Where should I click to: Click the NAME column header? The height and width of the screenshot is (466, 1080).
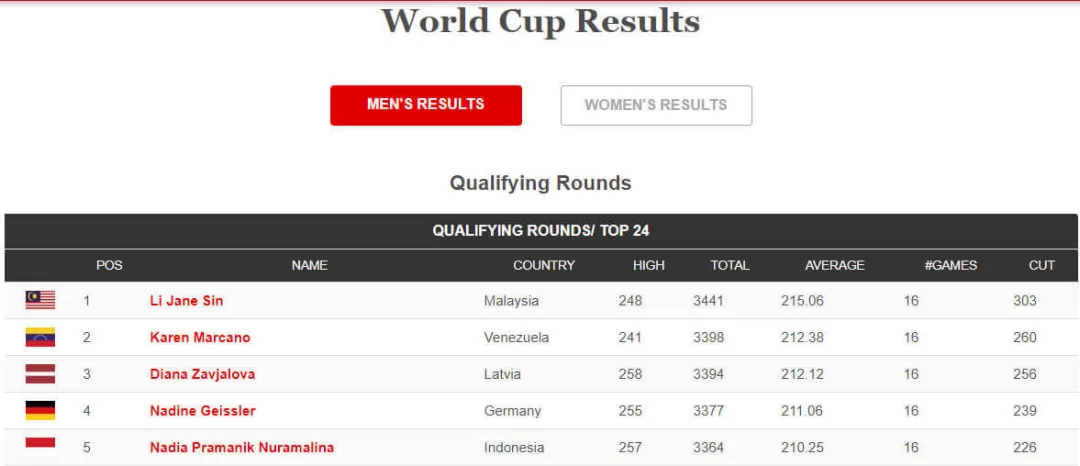point(310,265)
